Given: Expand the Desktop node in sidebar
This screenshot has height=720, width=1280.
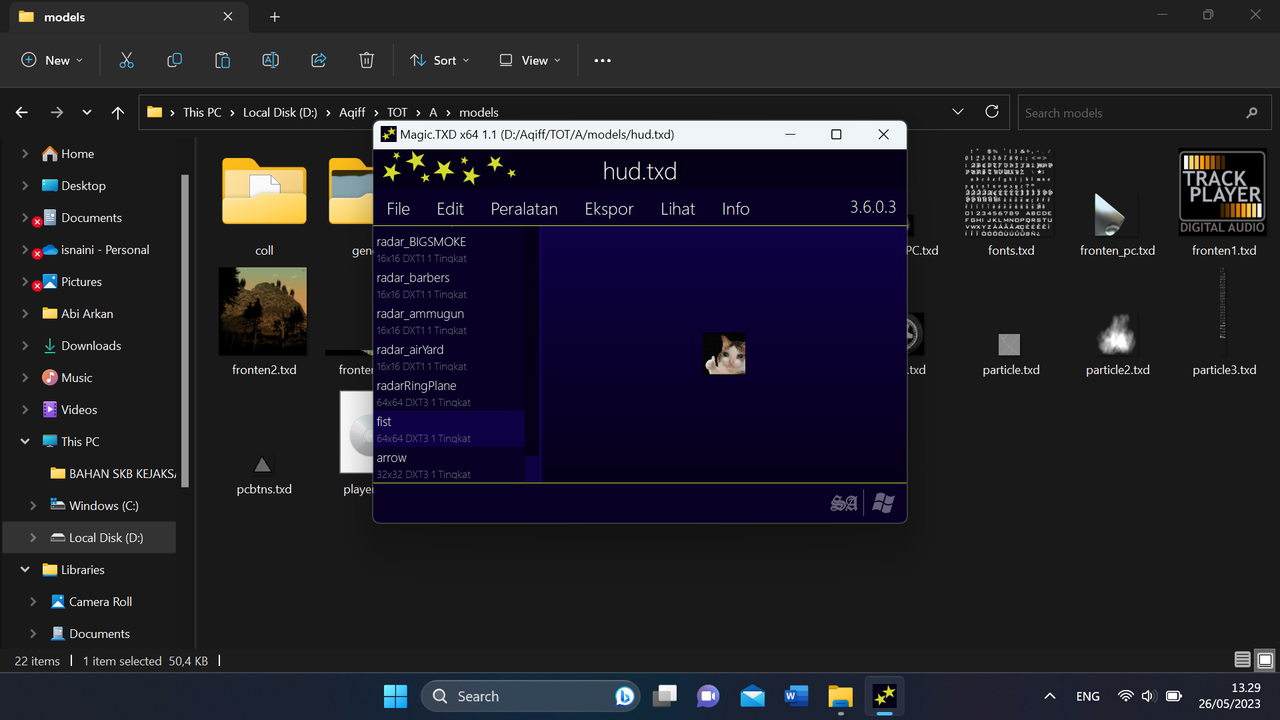Looking at the screenshot, I should pos(25,186).
